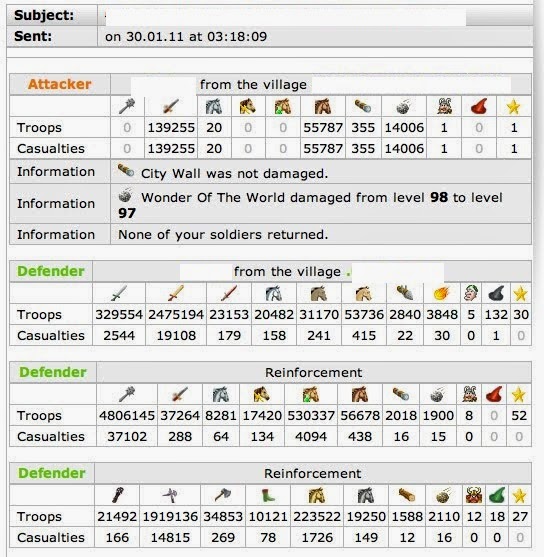Click the green settler hat in the last Reinforcement table
The image size is (544, 557).
coord(497,495)
